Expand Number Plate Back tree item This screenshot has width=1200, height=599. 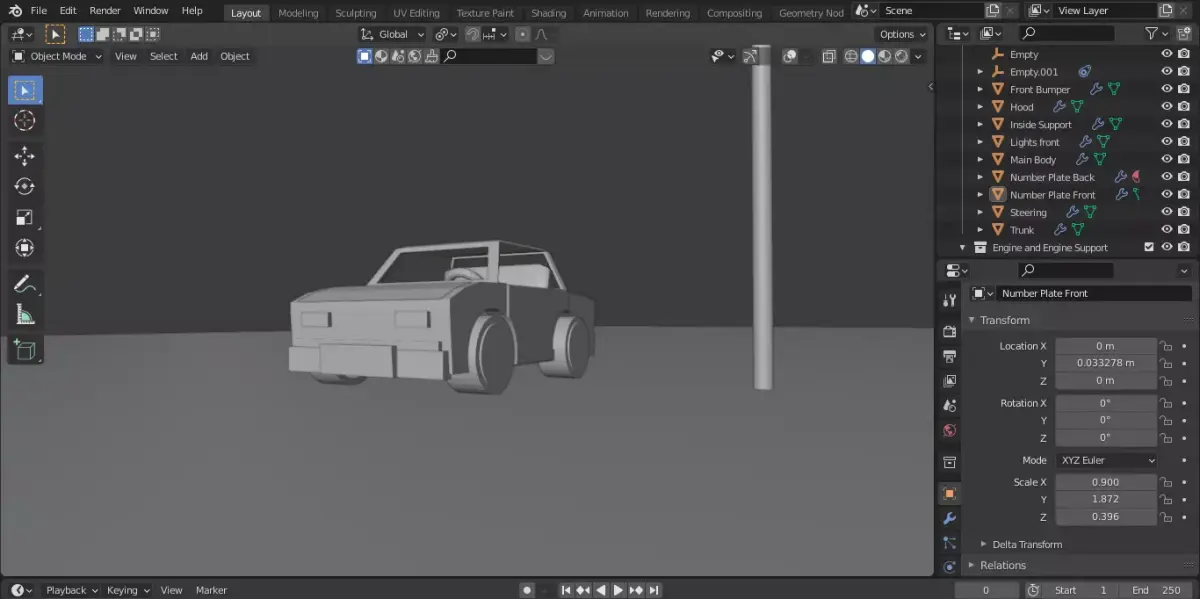[x=980, y=177]
